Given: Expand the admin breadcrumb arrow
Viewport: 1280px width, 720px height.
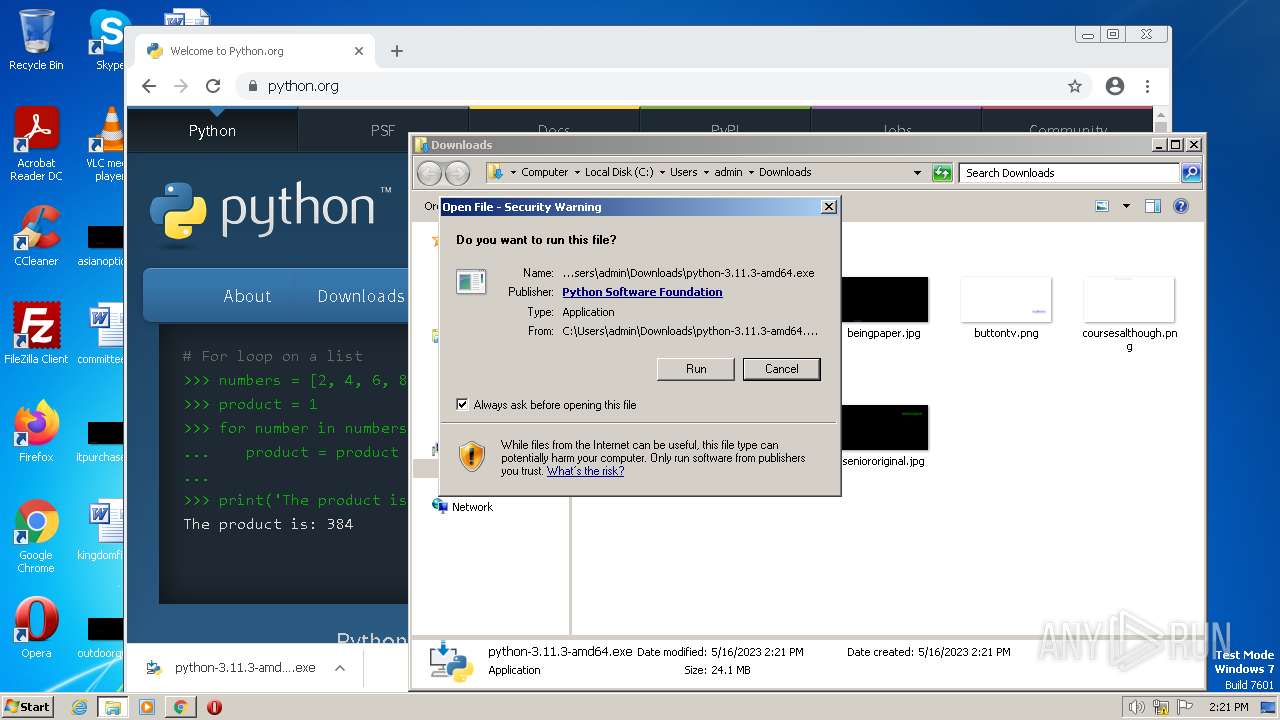Looking at the screenshot, I should [751, 173].
